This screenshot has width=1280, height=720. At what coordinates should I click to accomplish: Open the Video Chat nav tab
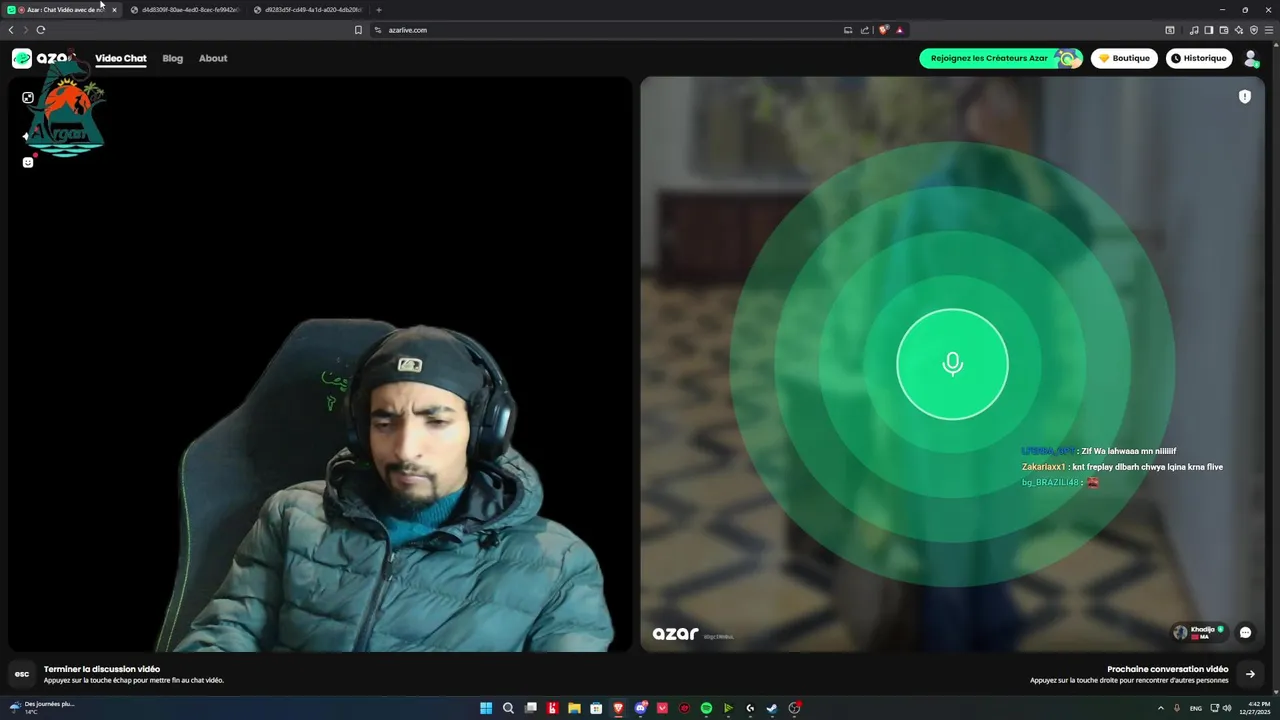coord(121,58)
